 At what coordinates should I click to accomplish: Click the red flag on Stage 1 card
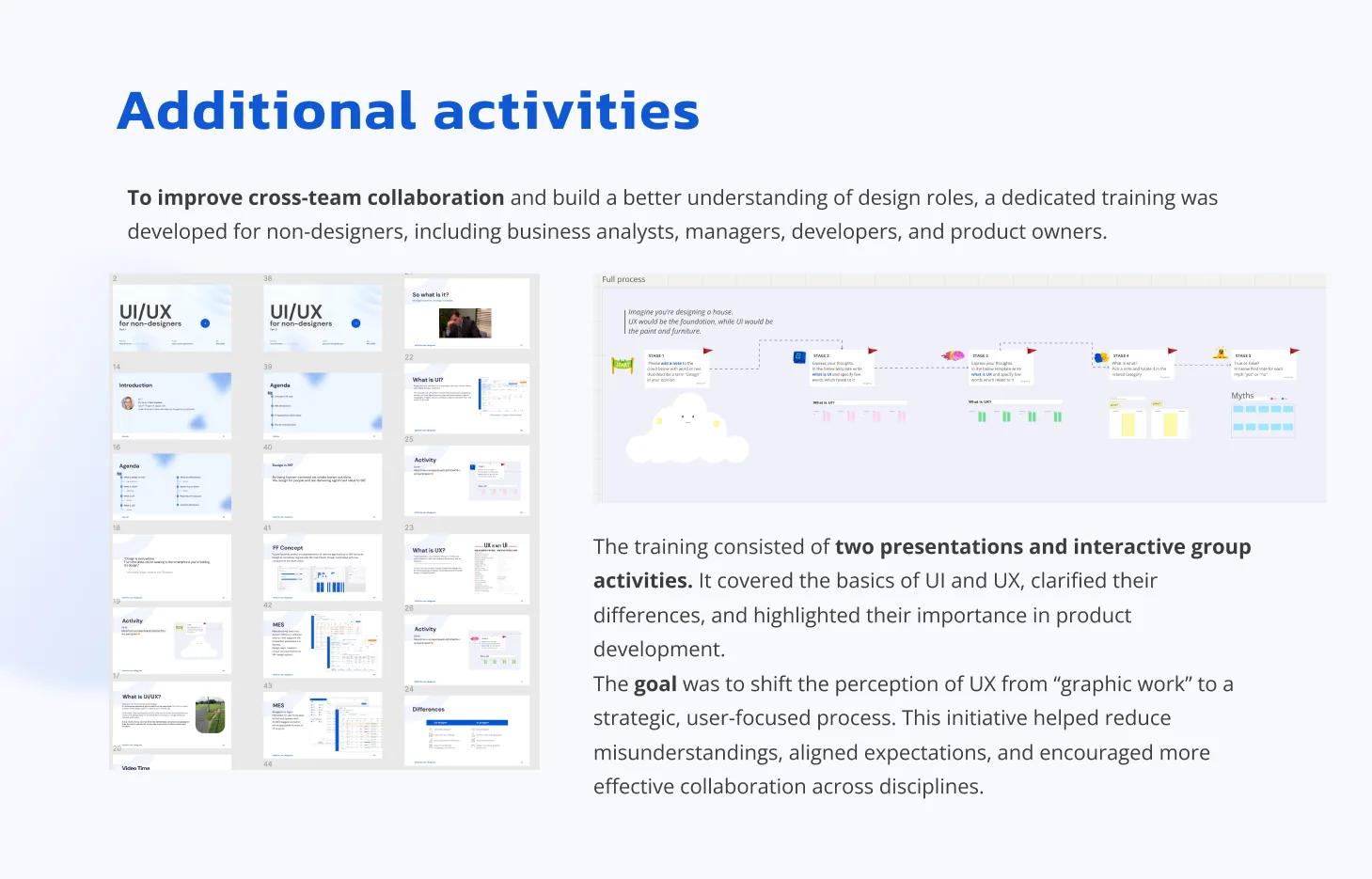708,352
